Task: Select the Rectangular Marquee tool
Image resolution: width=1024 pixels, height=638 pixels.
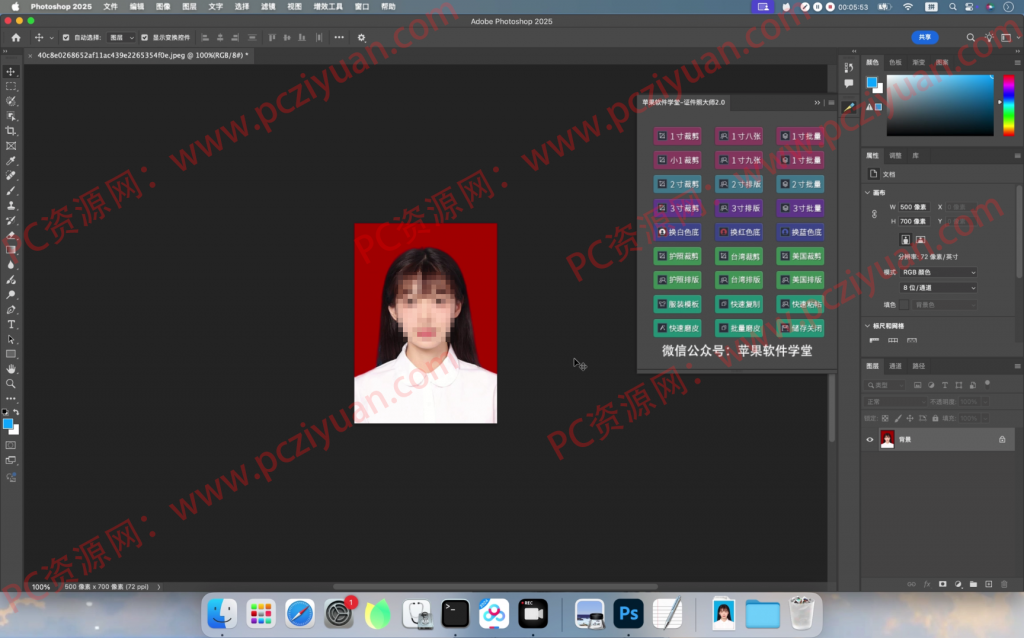Action: (11, 86)
